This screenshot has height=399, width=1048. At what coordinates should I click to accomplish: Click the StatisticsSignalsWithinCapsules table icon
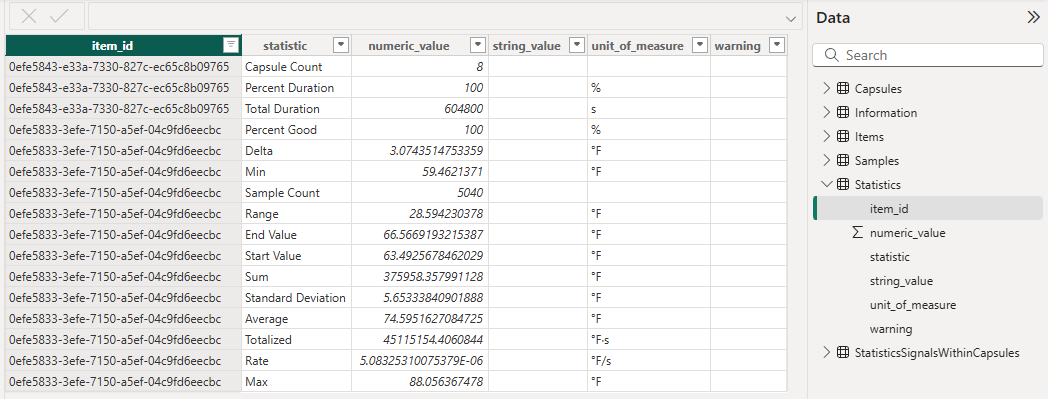tap(843, 353)
